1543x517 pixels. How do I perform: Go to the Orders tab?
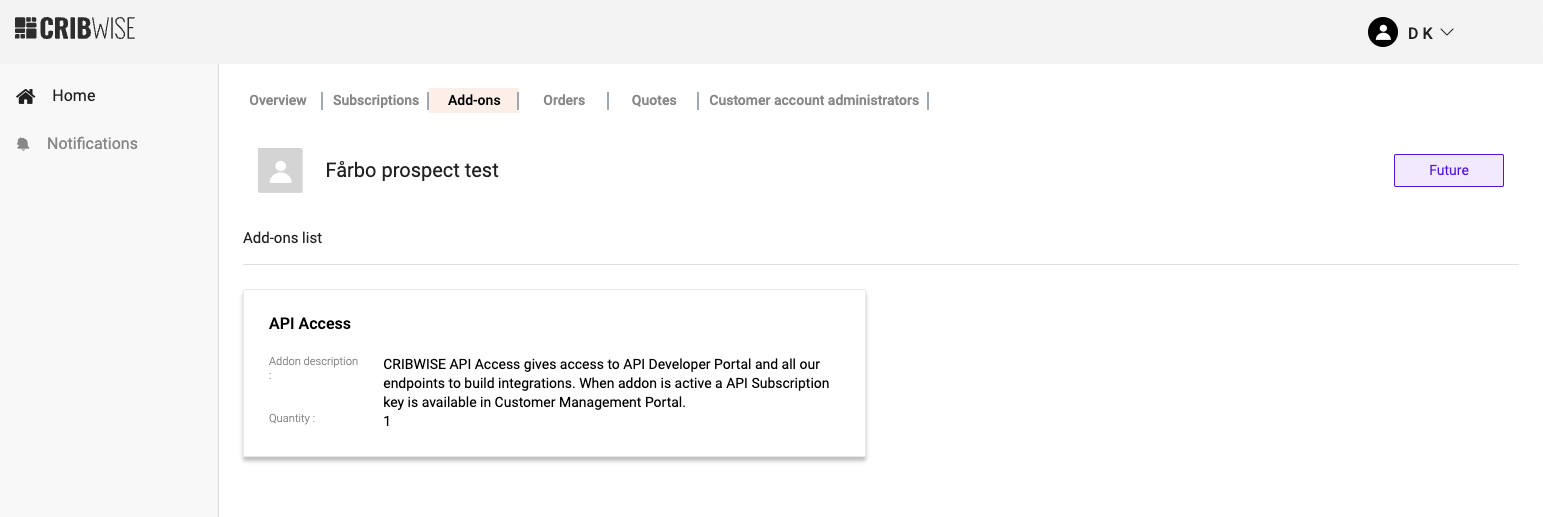(564, 100)
